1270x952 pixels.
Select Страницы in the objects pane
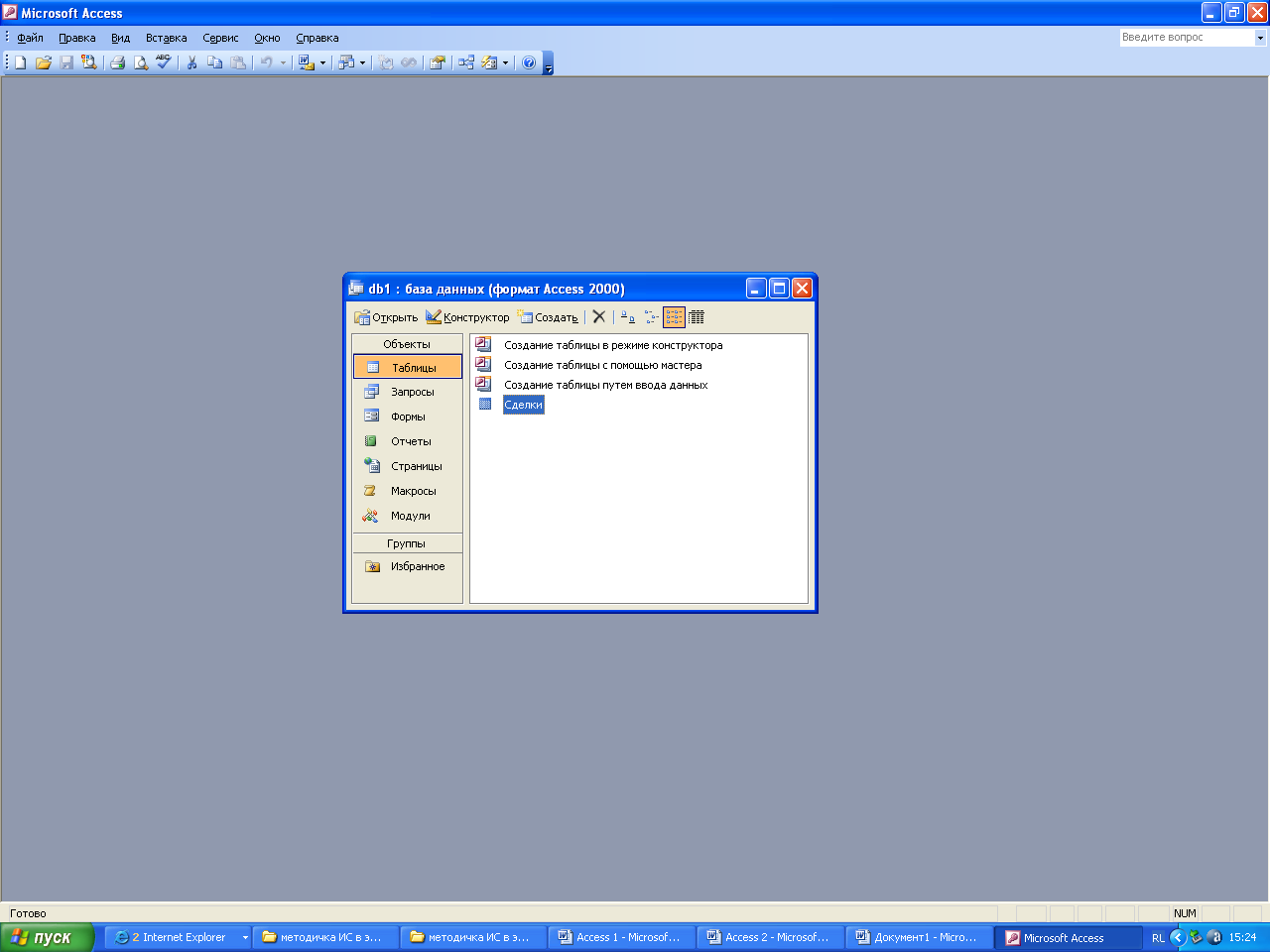tap(407, 466)
